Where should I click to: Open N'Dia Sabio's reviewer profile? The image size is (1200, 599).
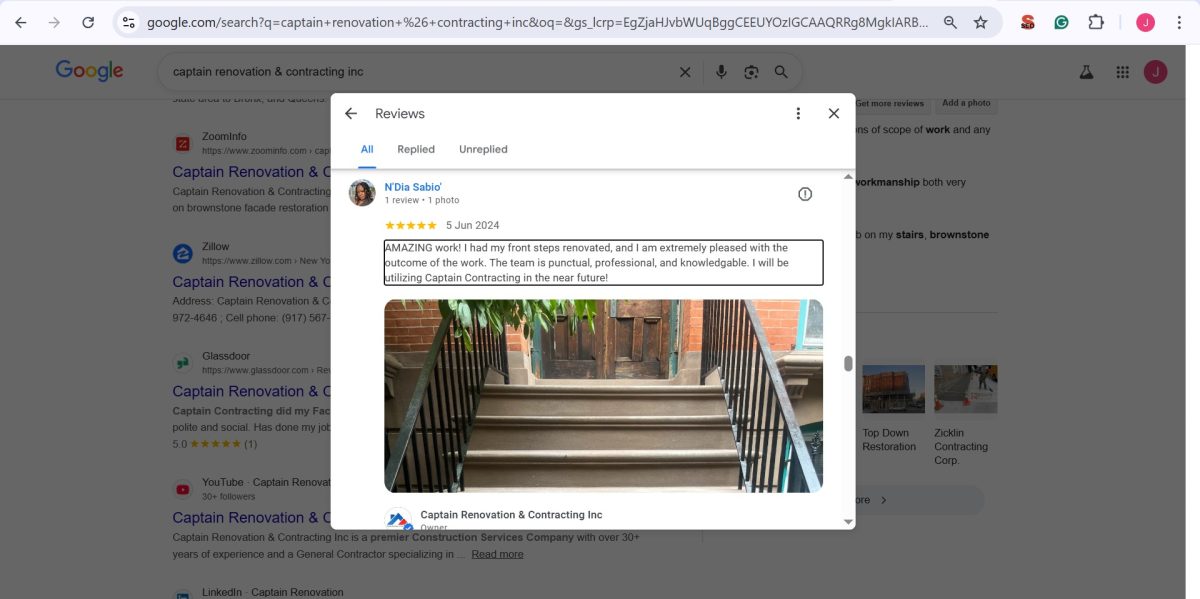412,187
